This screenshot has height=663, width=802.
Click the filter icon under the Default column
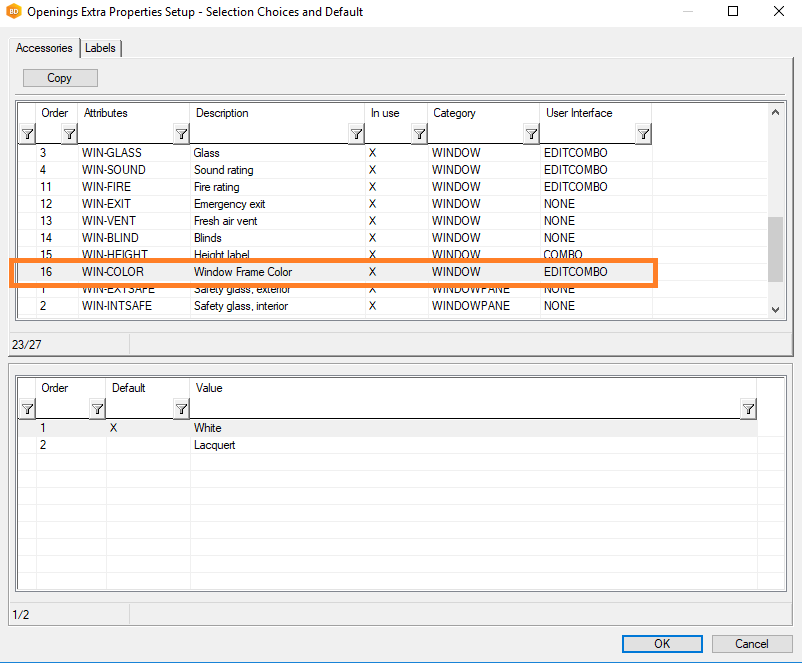[x=181, y=408]
